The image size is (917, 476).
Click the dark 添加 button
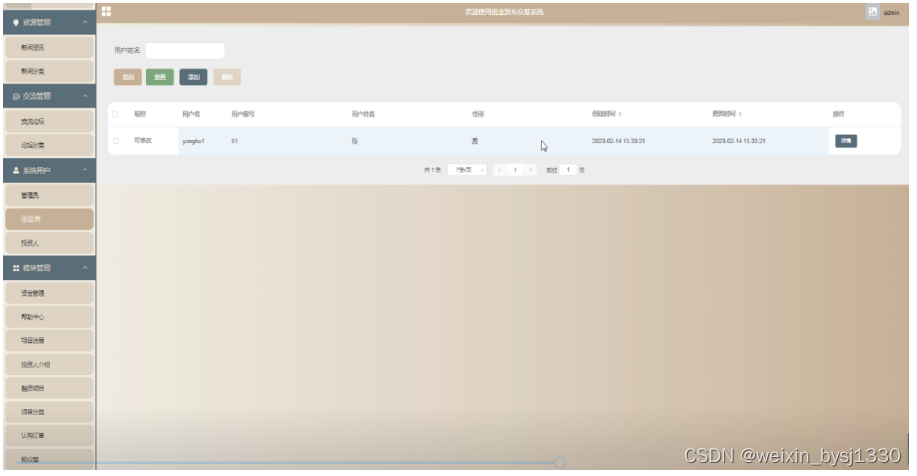click(193, 77)
